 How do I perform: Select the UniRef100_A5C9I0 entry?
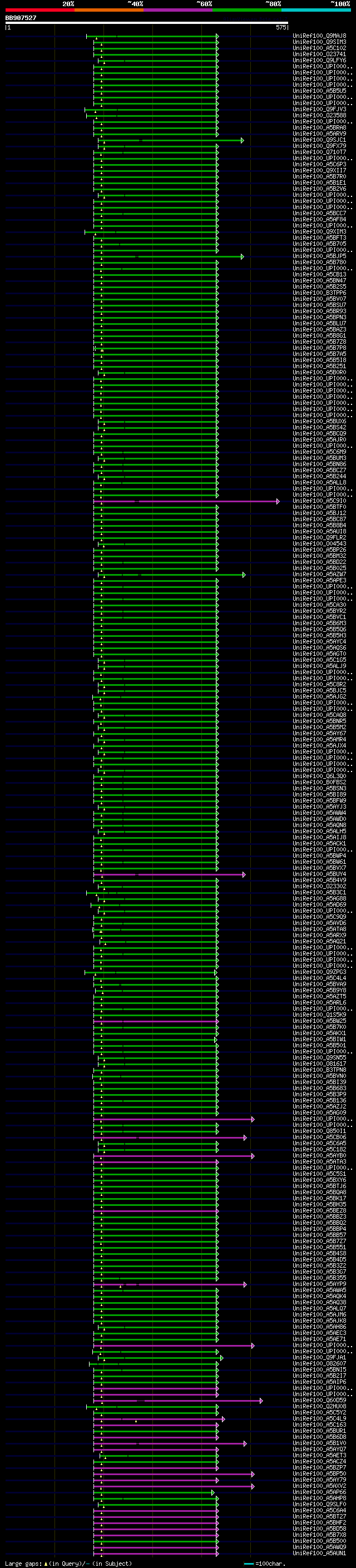319,501
